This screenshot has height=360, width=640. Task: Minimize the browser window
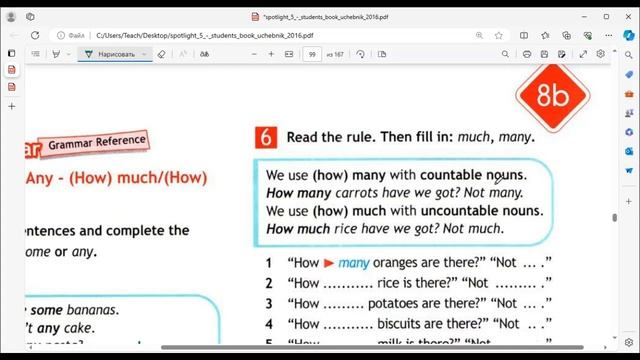(x=584, y=17)
